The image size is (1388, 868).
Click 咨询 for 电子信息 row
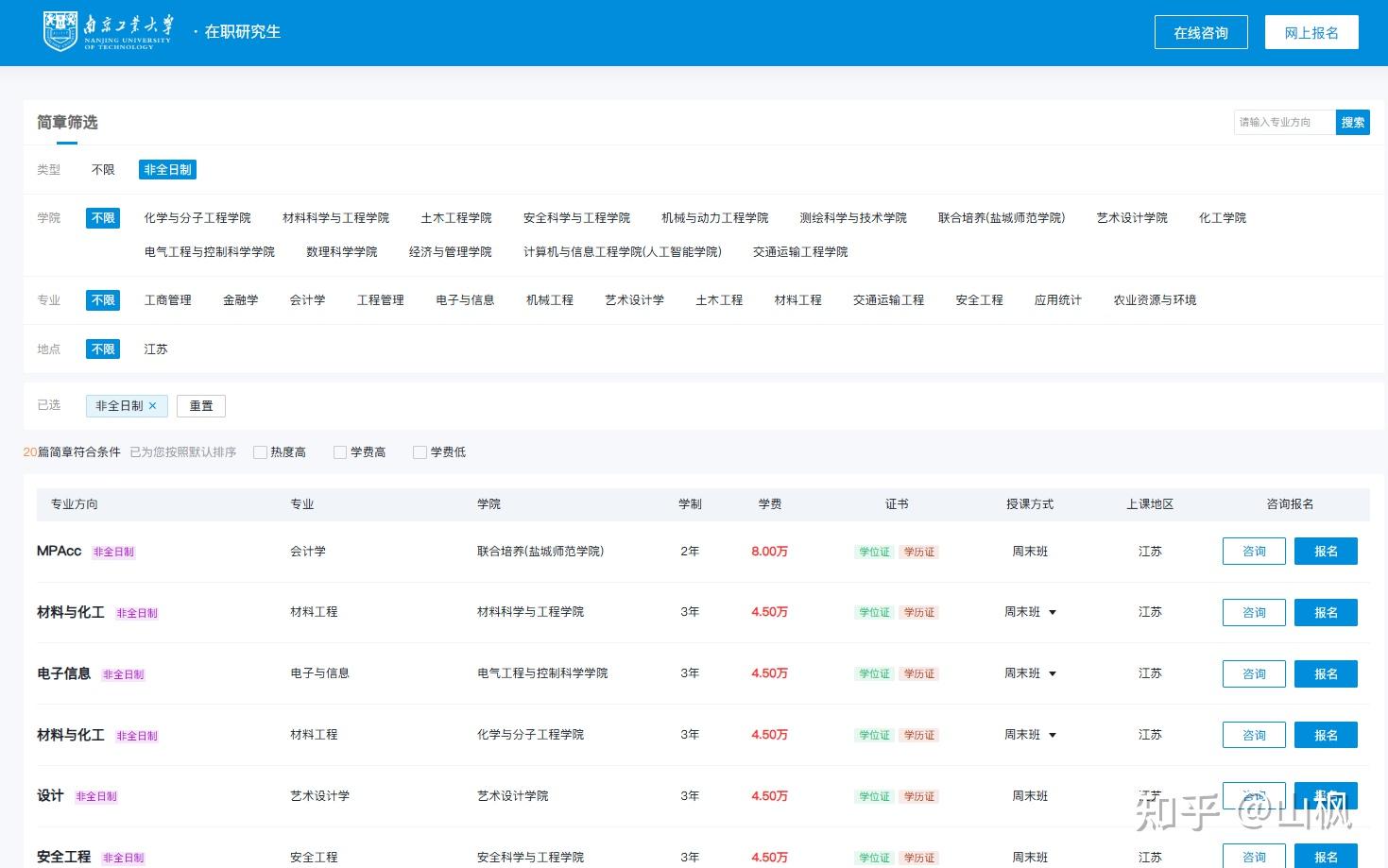coord(1254,674)
